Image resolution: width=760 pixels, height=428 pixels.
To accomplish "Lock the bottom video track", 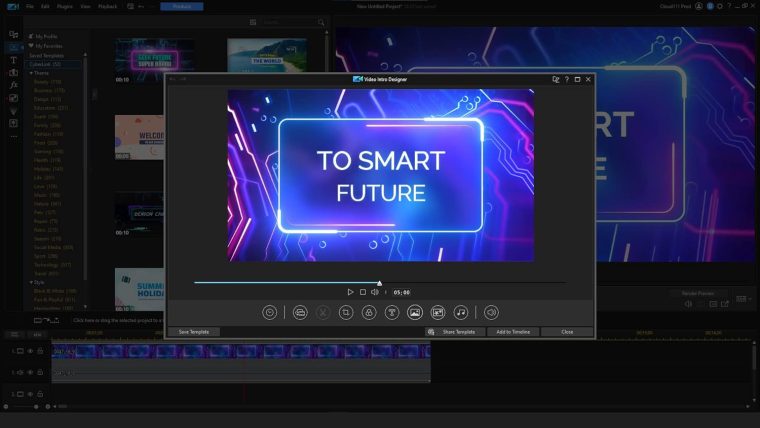I will pos(40,394).
